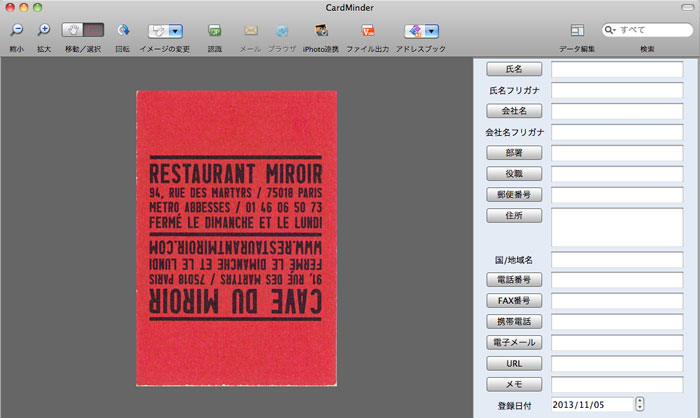Click the zoom out (縮小) magnifier icon
Image resolution: width=700 pixels, height=418 pixels.
tap(17, 30)
